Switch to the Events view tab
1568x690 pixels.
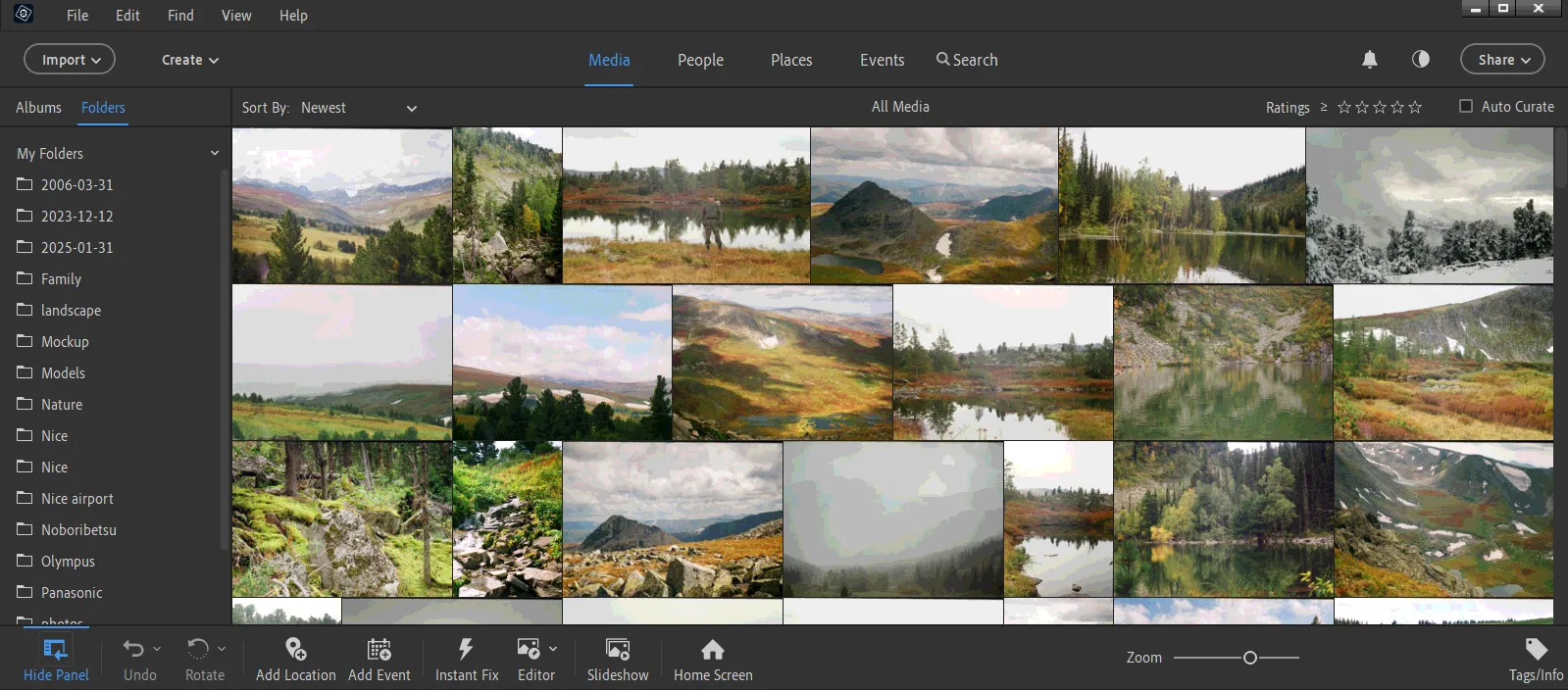tap(882, 60)
